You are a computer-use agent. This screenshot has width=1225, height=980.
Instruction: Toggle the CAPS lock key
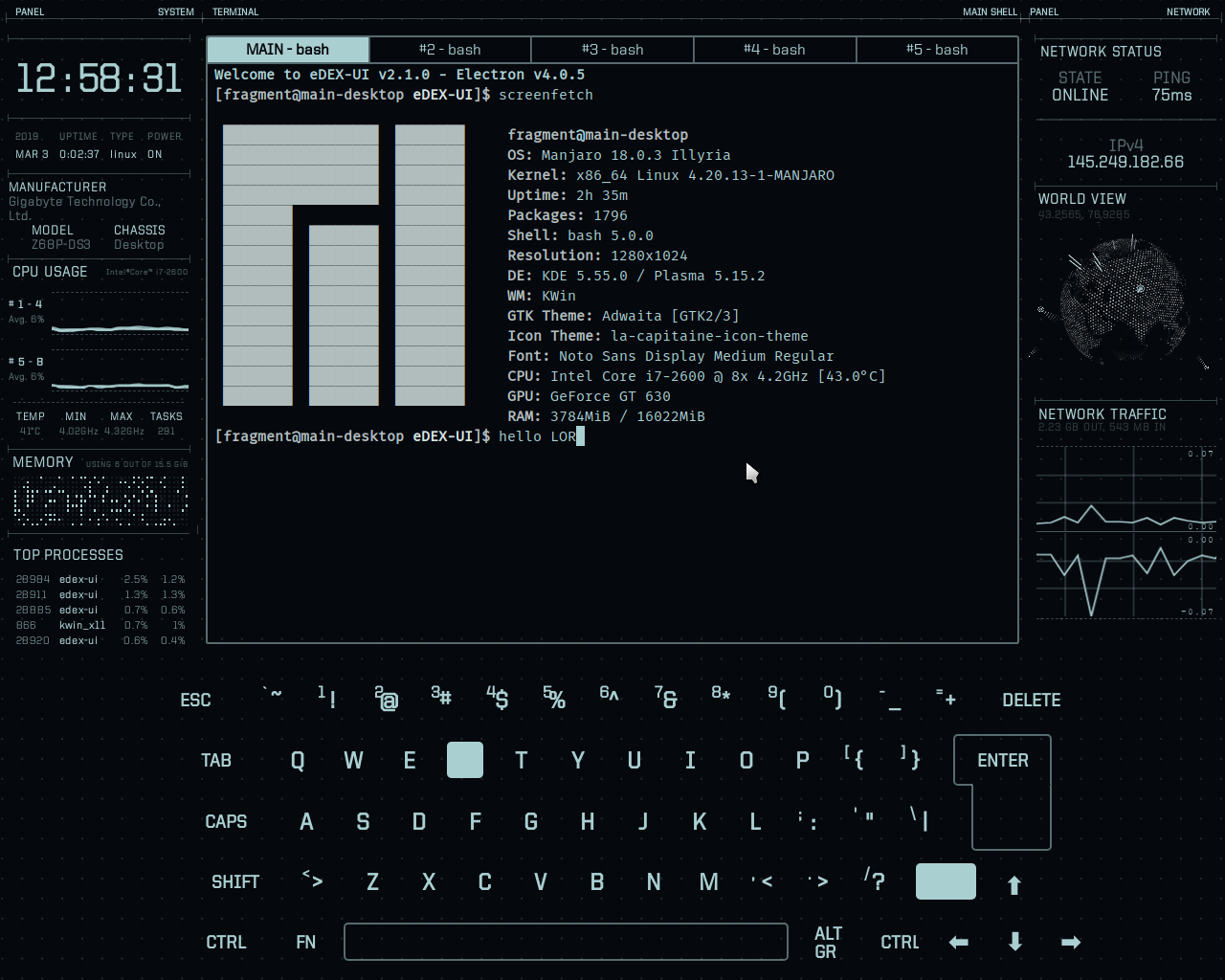coord(226,821)
